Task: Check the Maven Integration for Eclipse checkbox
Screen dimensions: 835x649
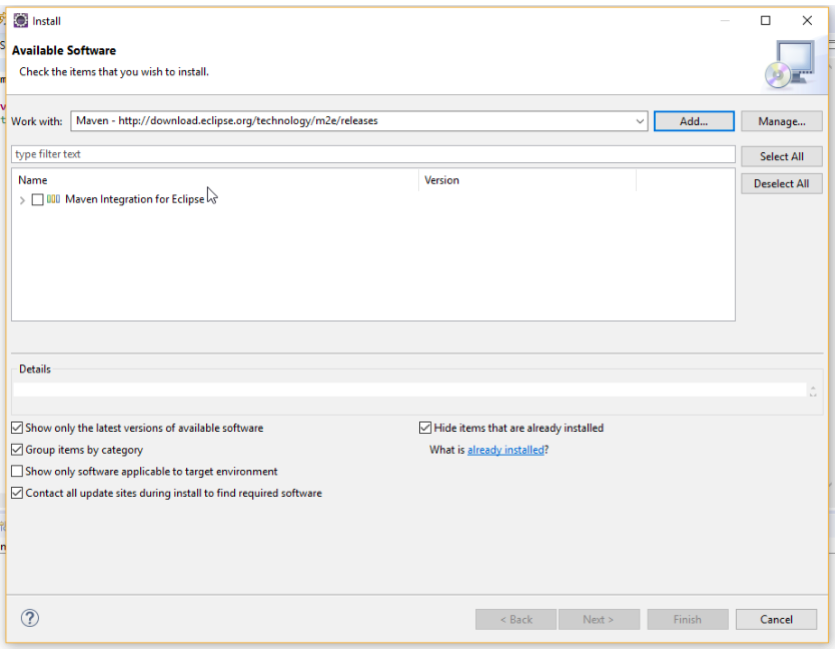Action: click(x=37, y=200)
